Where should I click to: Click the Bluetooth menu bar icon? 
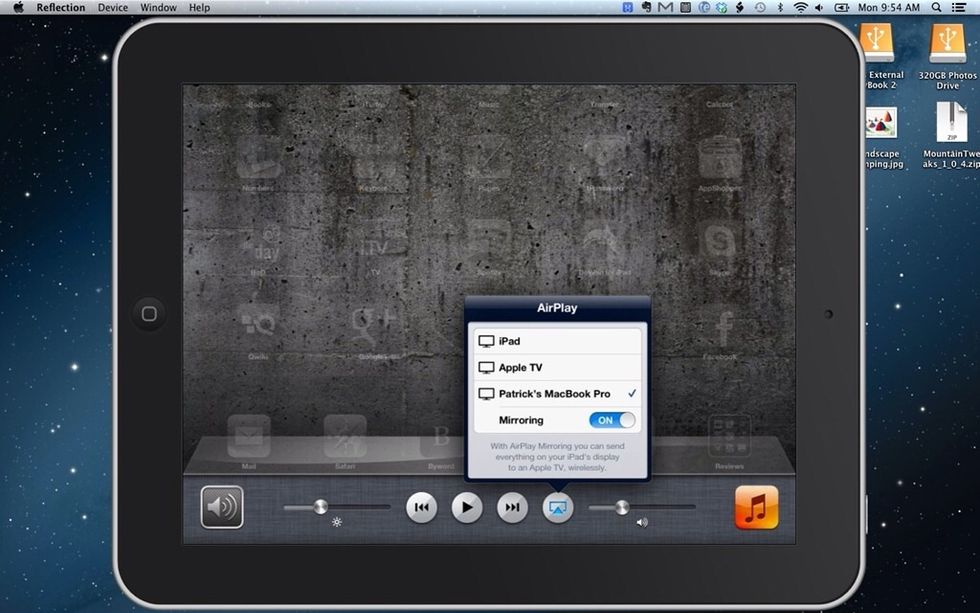(x=779, y=7)
